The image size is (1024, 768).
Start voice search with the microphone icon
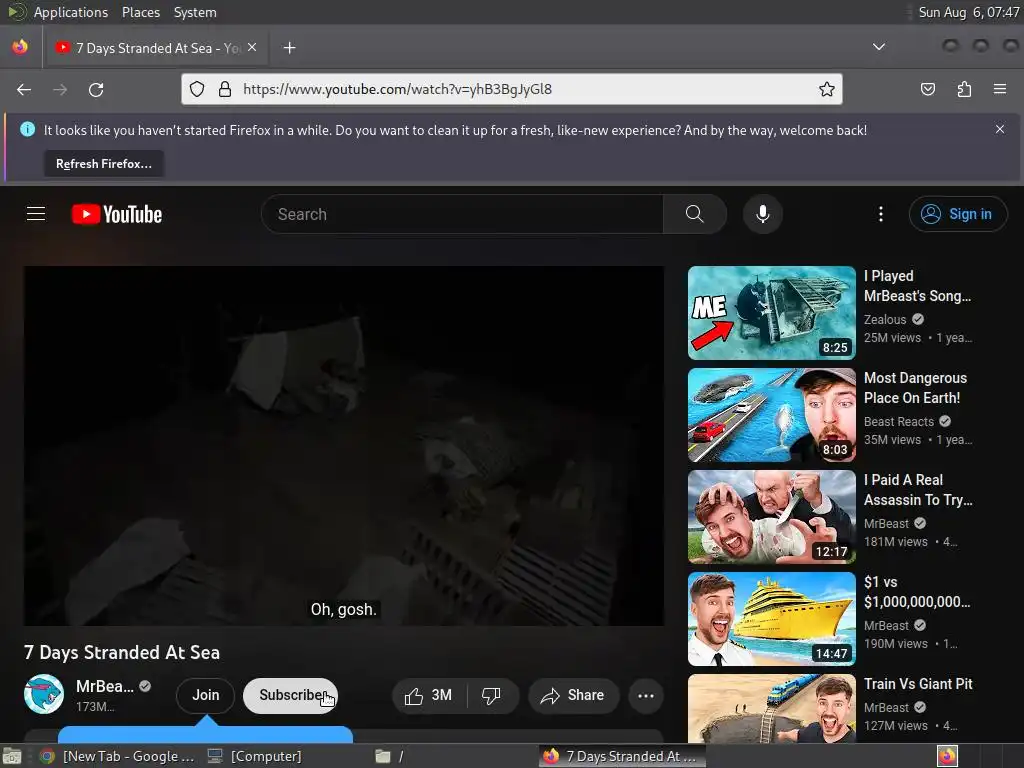pyautogui.click(x=762, y=214)
